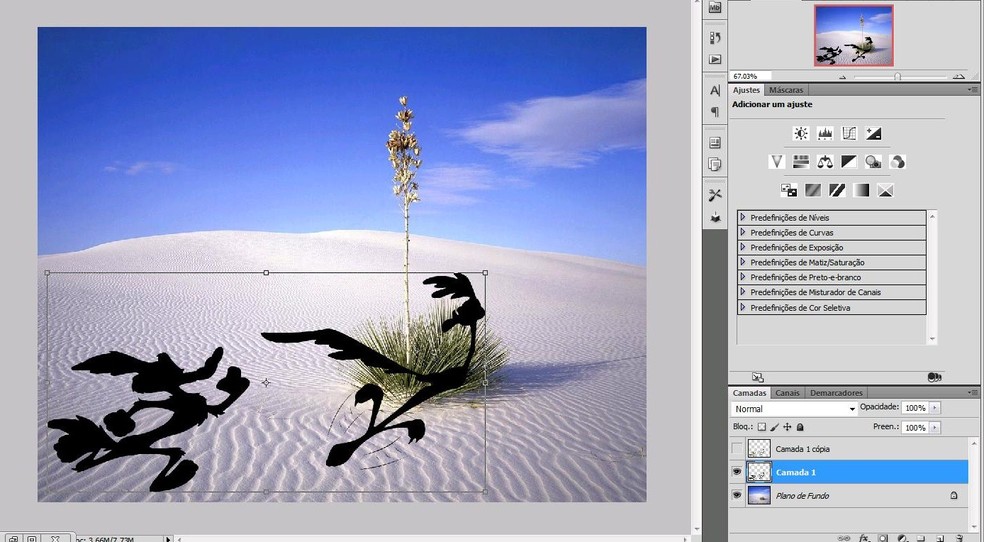Add a Gradient Map adjustment
This screenshot has height=542, width=984.
coord(861,190)
